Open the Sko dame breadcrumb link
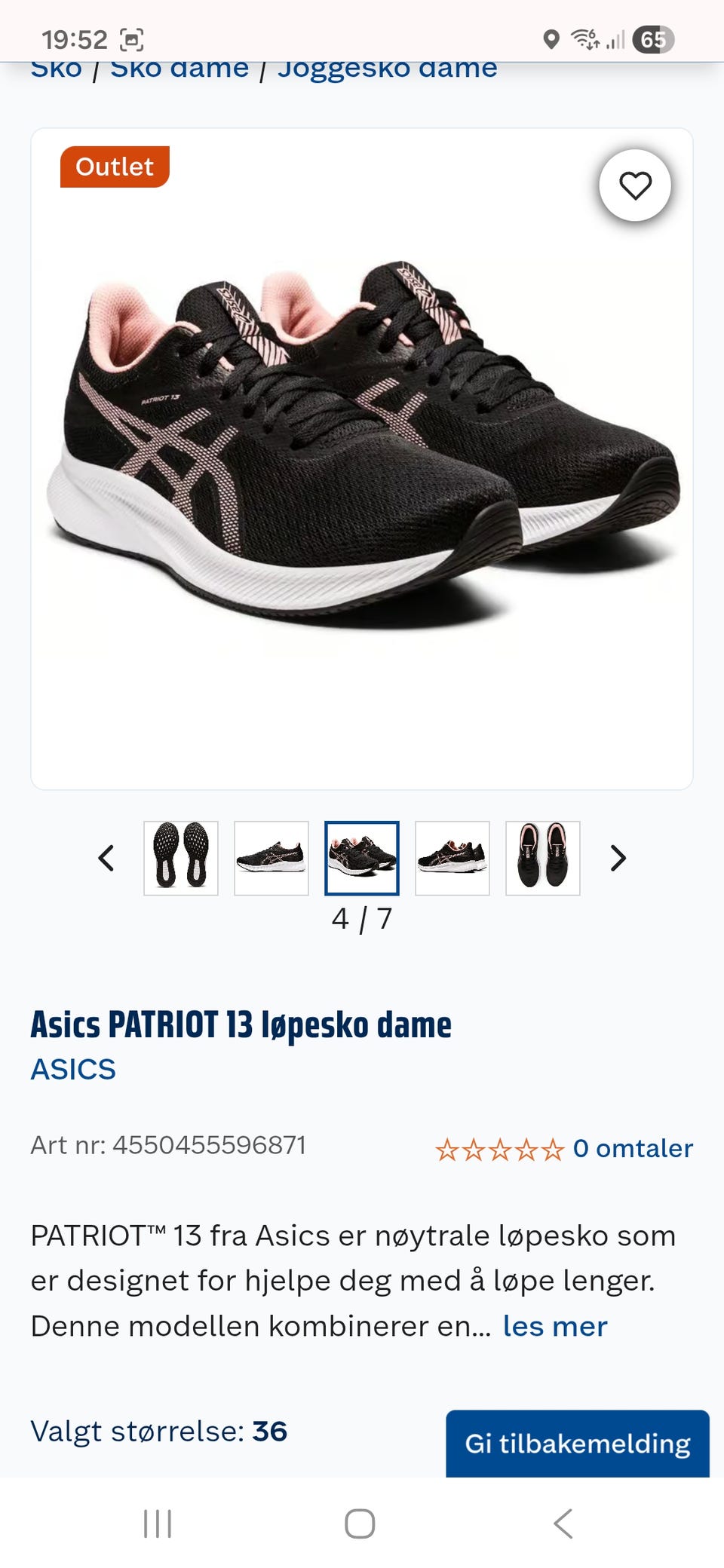This screenshot has height=1568, width=724. click(x=179, y=69)
